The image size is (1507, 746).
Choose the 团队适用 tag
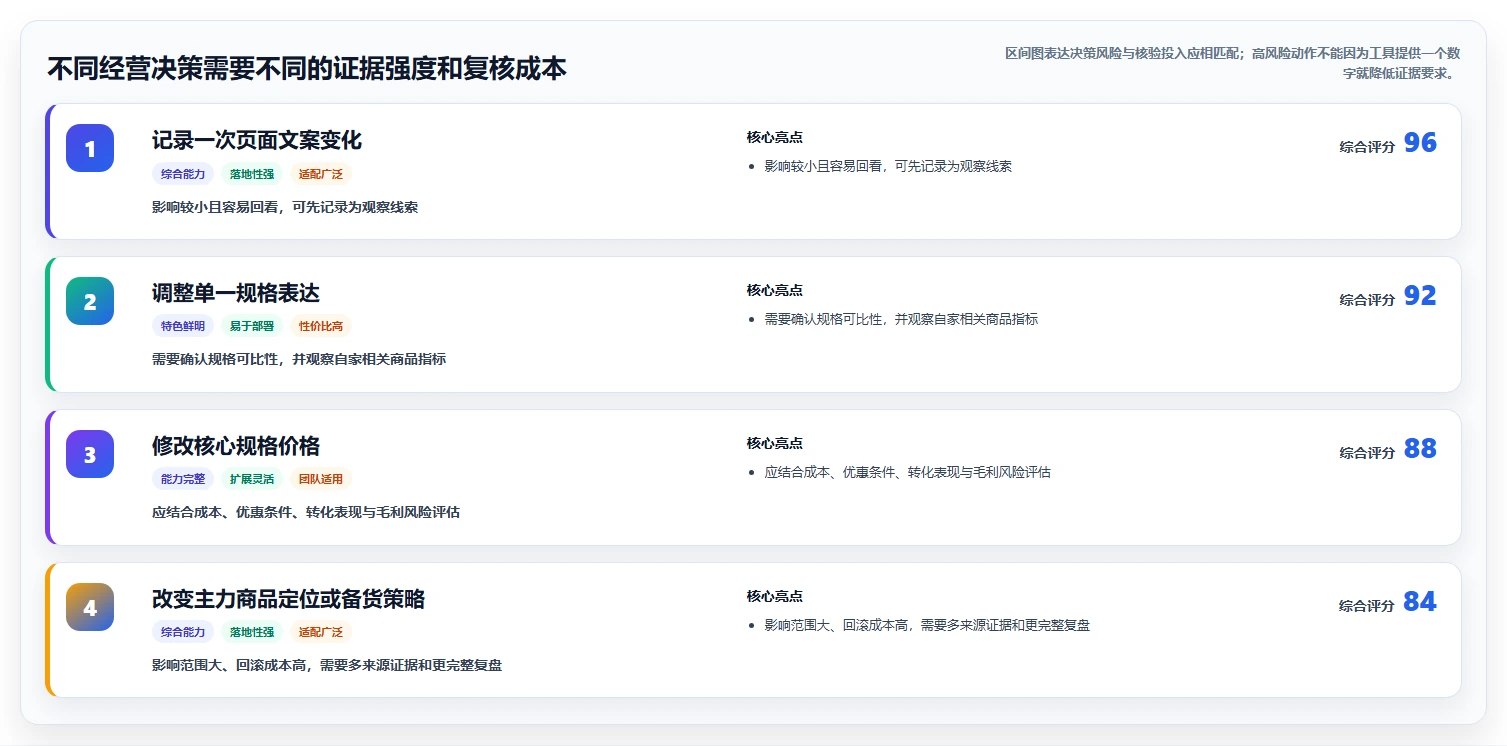[x=321, y=479]
